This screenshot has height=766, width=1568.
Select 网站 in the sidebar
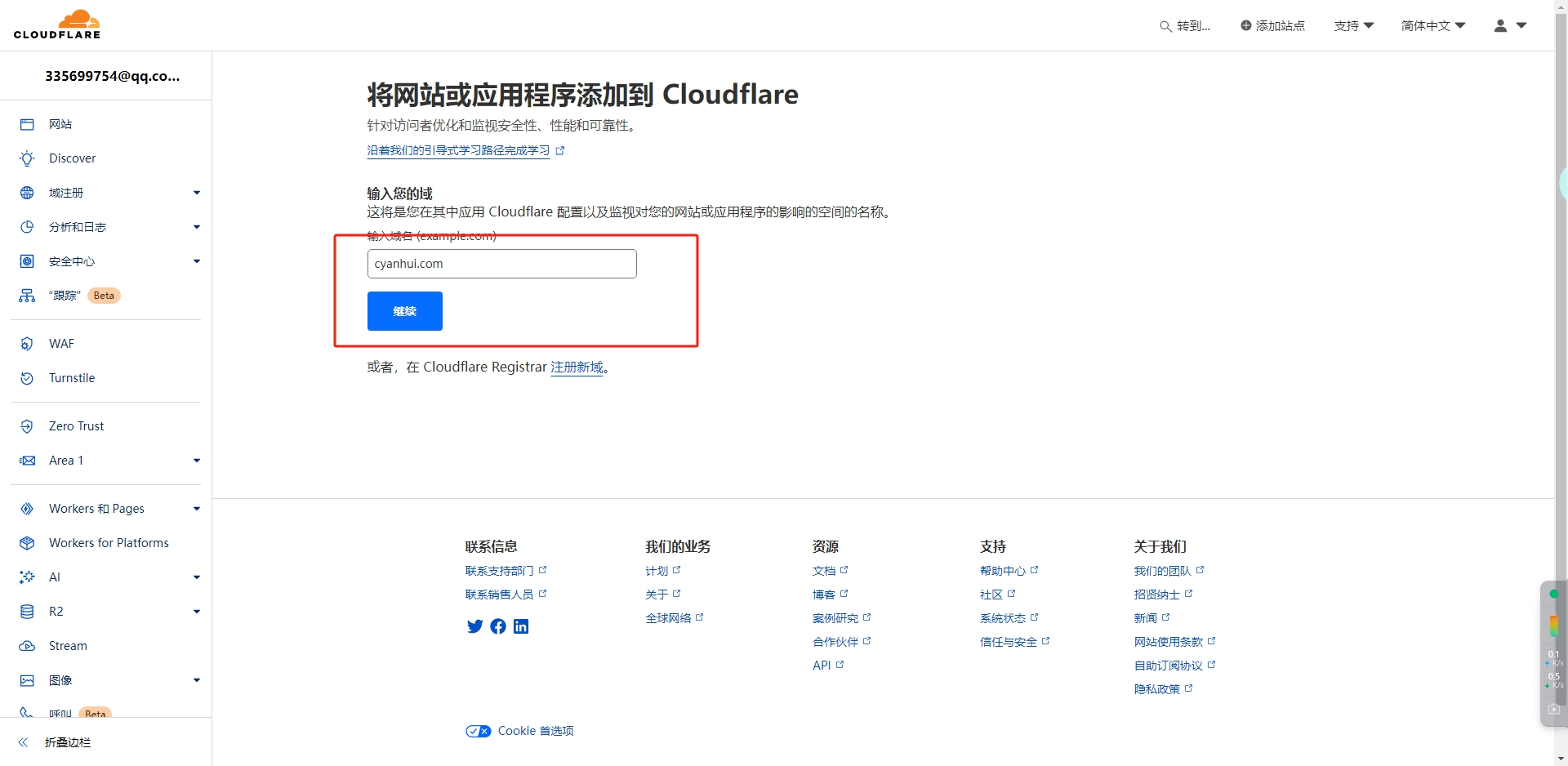[60, 124]
